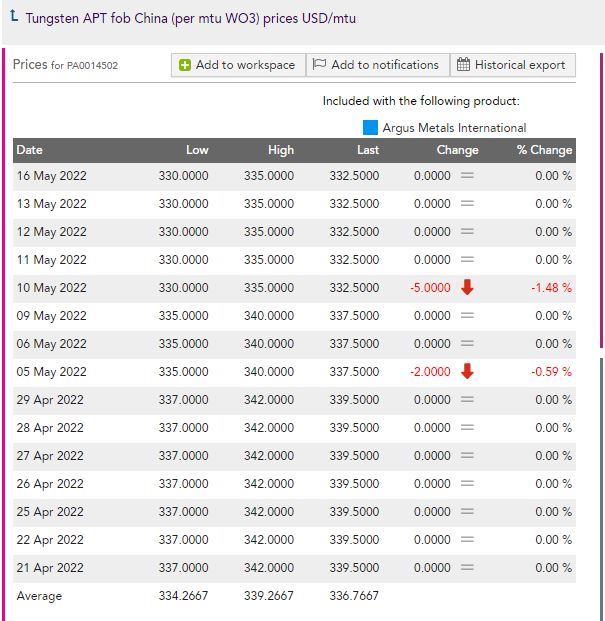Viewport: 605px width, 621px height.
Task: Click the tree arrow icon beside Tungsten APT title
Action: tap(12, 18)
